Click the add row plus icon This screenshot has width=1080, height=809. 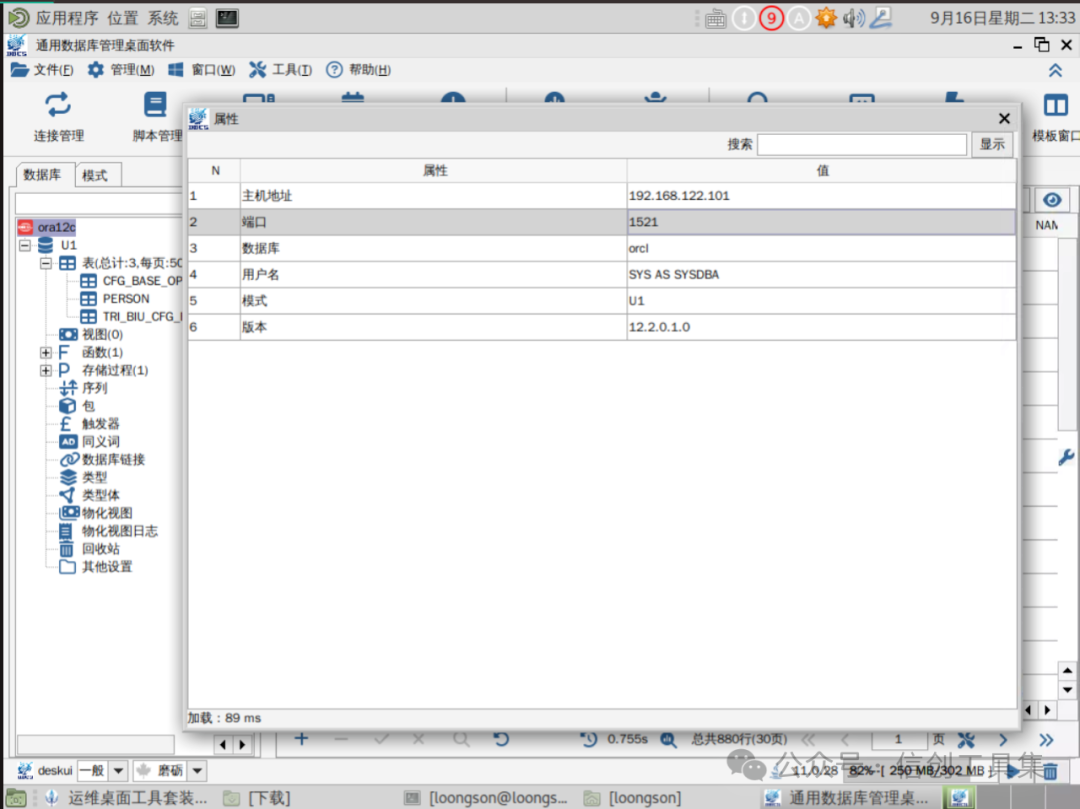click(x=301, y=739)
